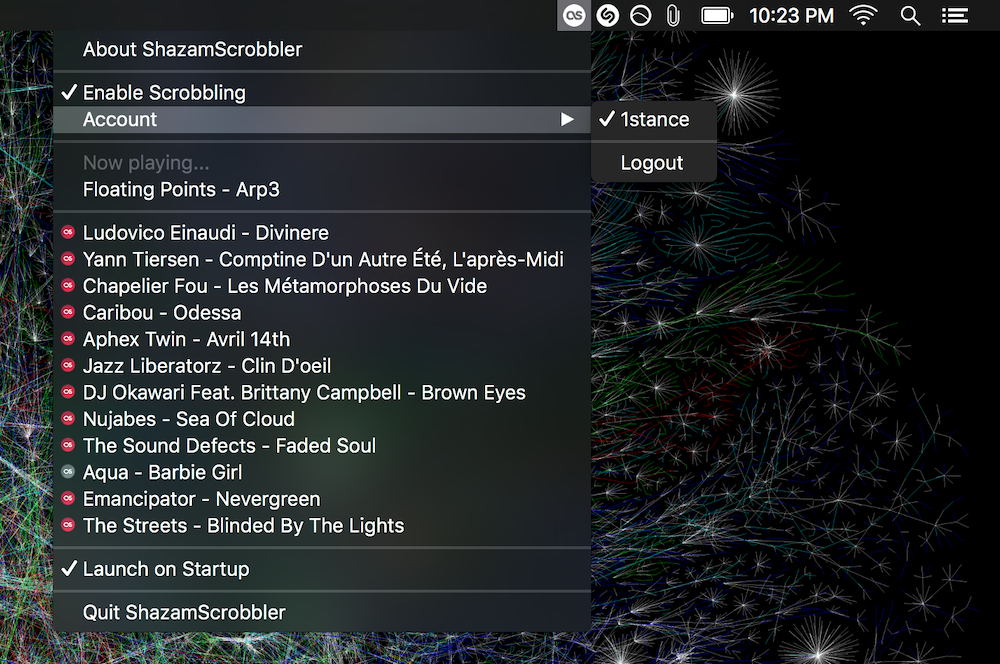1000x664 pixels.
Task: Click Nujabes - Sea Of Cloud entry
Action: tap(322, 419)
